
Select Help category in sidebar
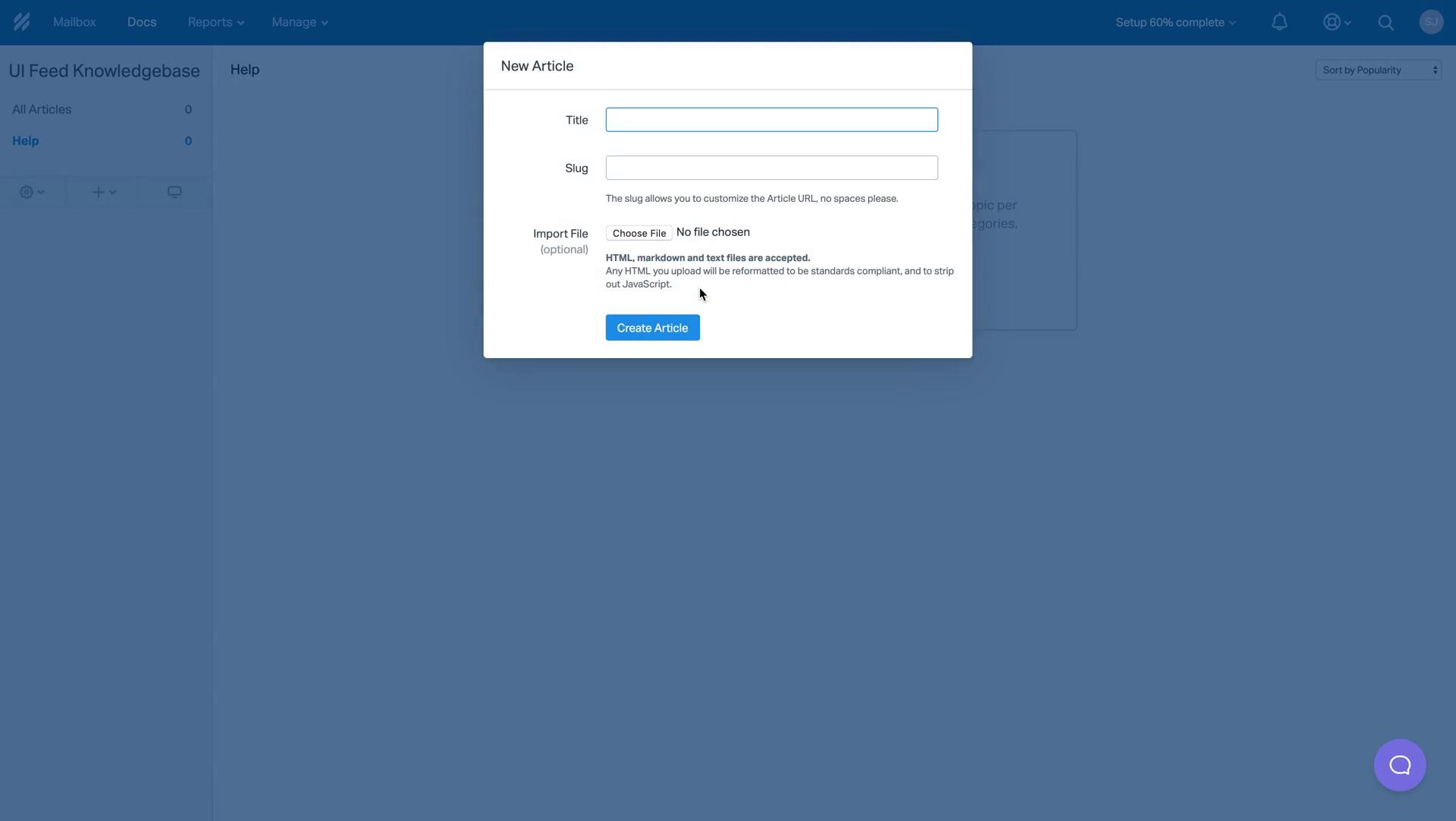[x=24, y=141]
